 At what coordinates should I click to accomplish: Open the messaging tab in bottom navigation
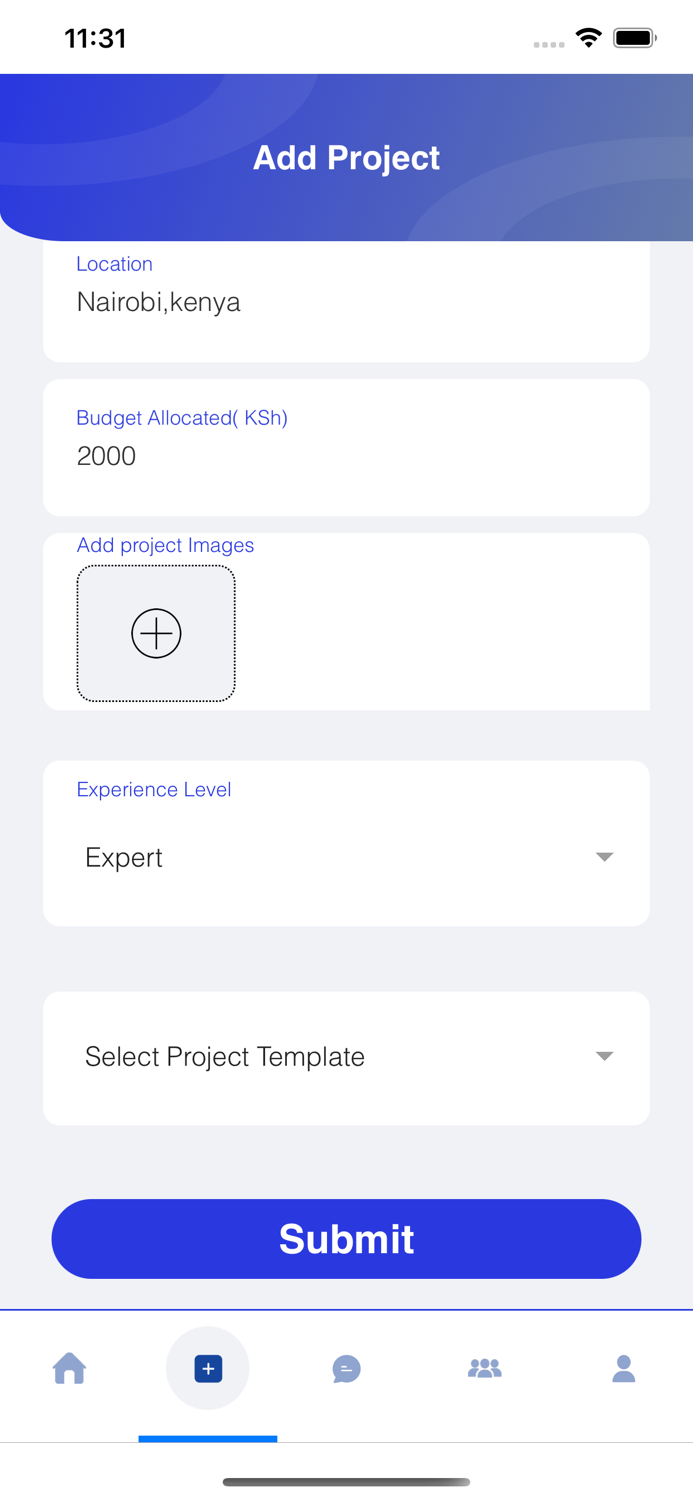[x=346, y=1368]
